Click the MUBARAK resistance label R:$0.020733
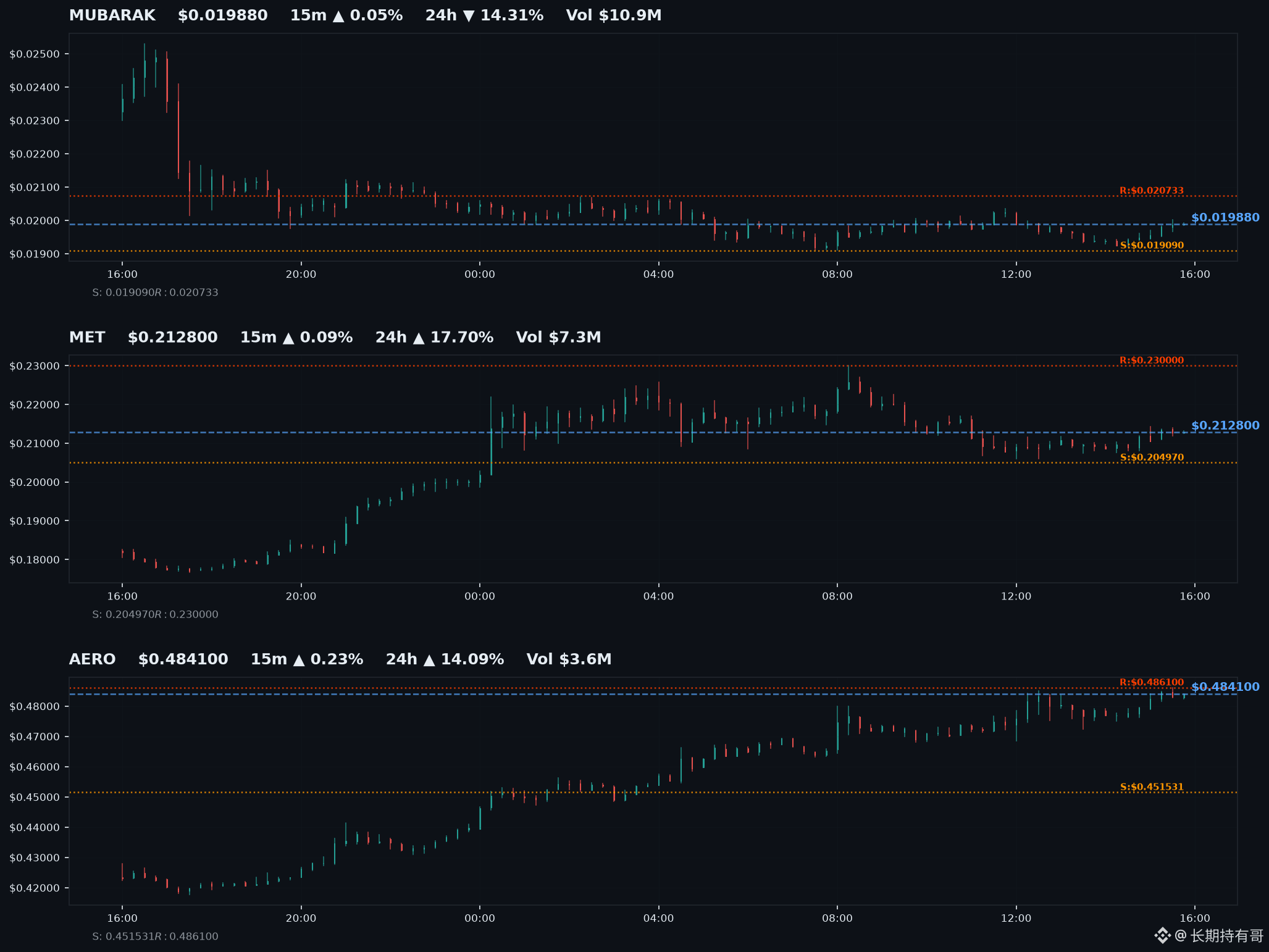 pos(1152,190)
